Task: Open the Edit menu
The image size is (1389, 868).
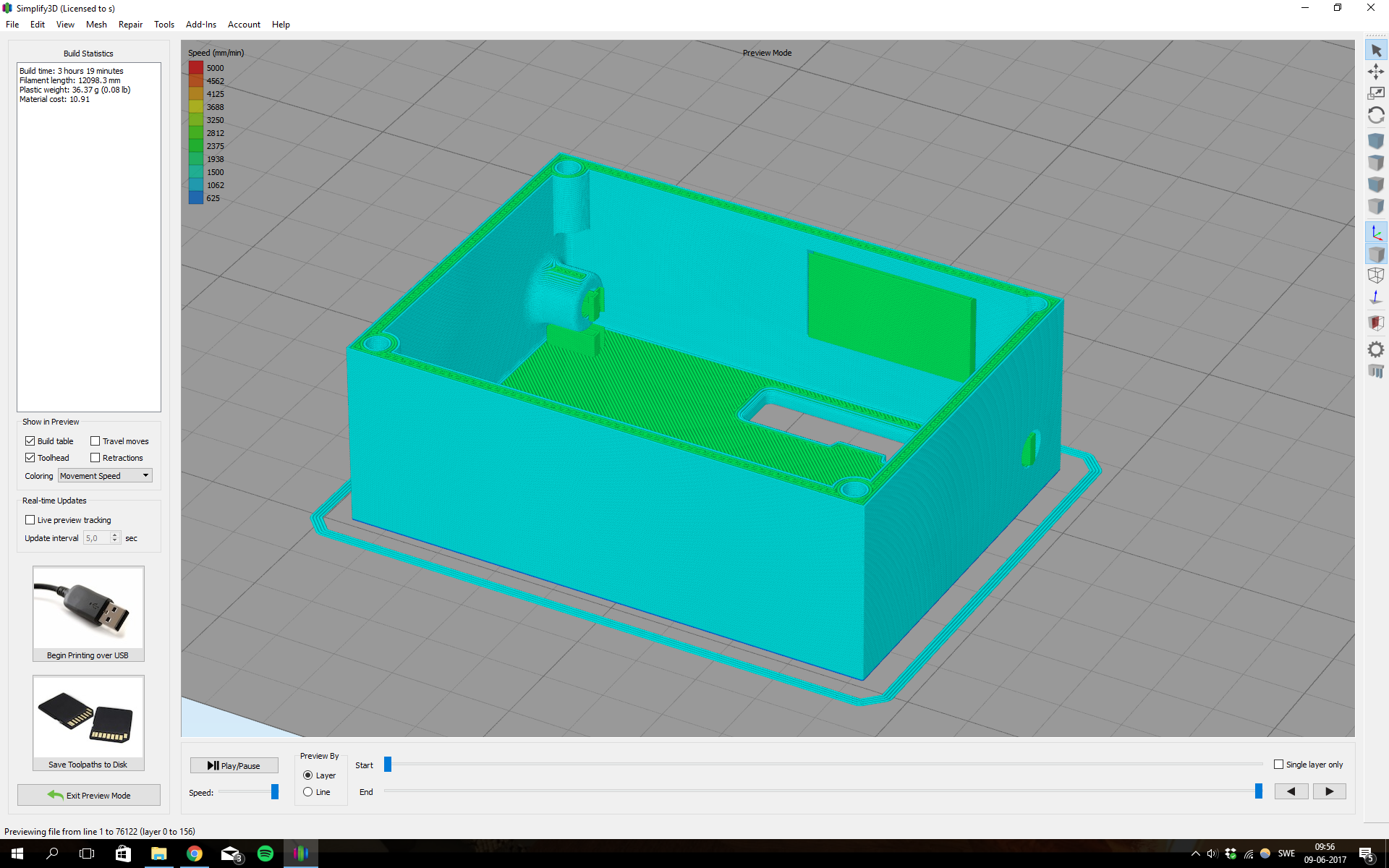Action: coord(38,25)
